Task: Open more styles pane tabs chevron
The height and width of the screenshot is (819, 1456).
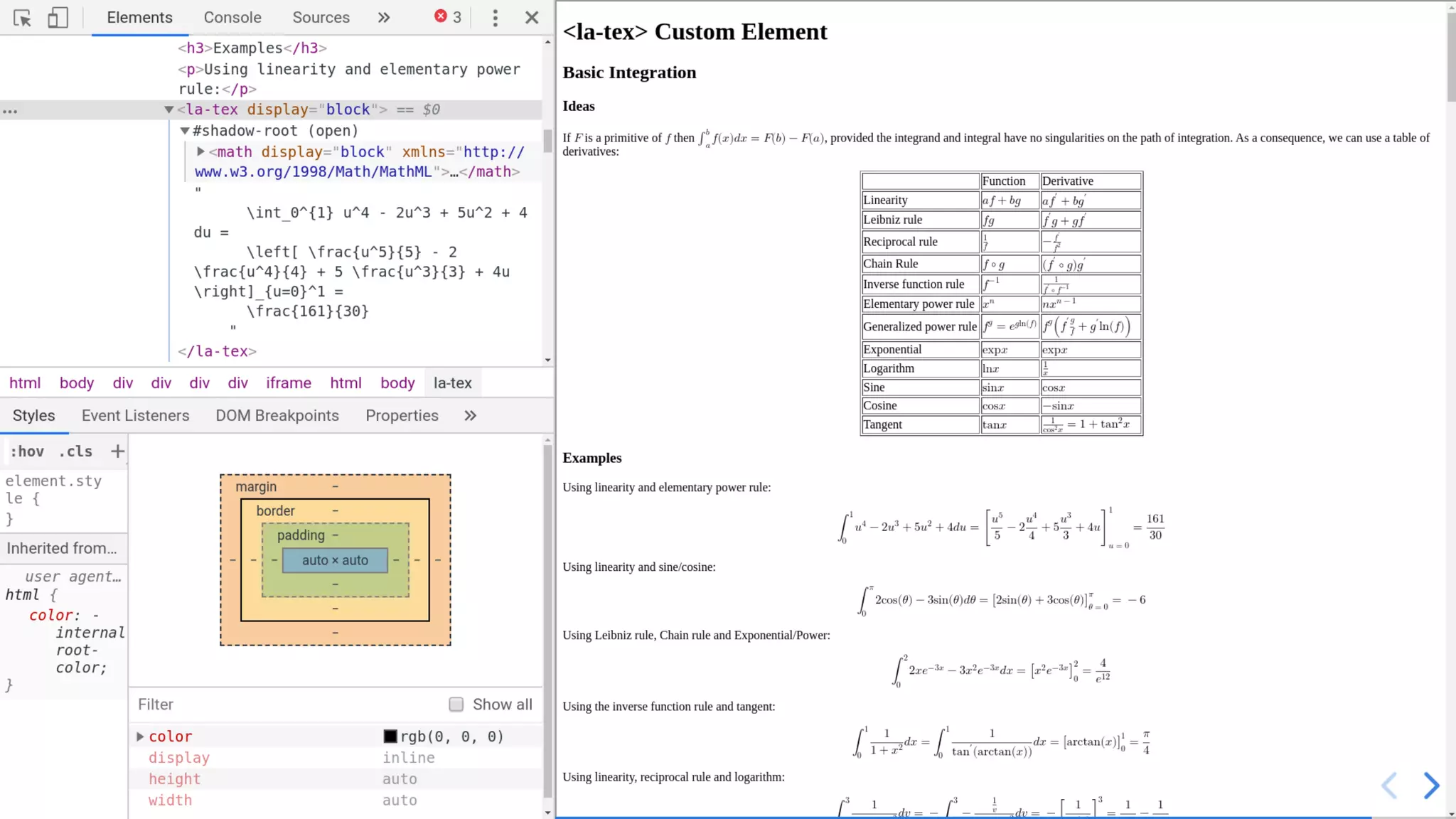Action: tap(471, 416)
